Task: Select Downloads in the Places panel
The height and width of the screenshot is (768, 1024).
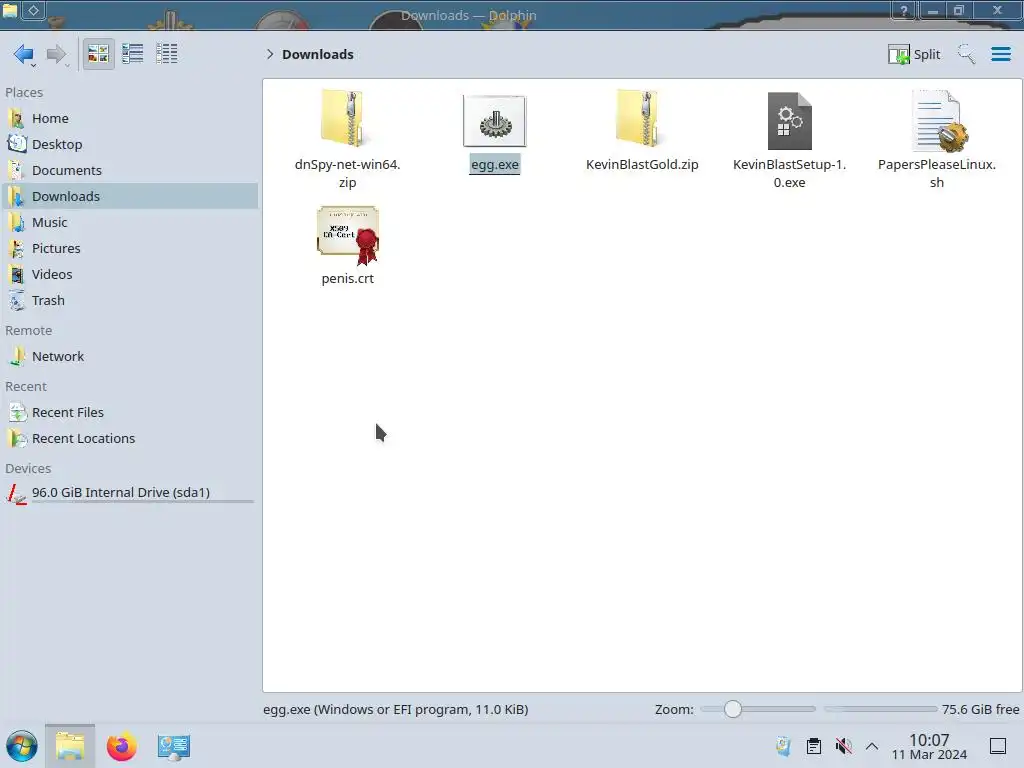Action: 130,197
